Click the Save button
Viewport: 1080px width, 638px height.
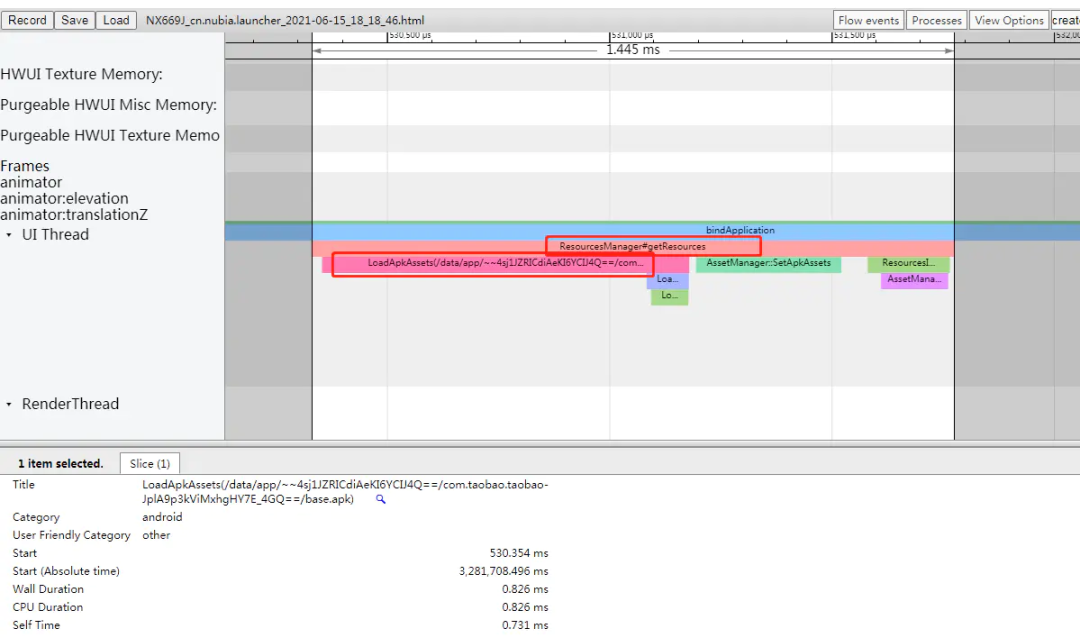pos(74,20)
